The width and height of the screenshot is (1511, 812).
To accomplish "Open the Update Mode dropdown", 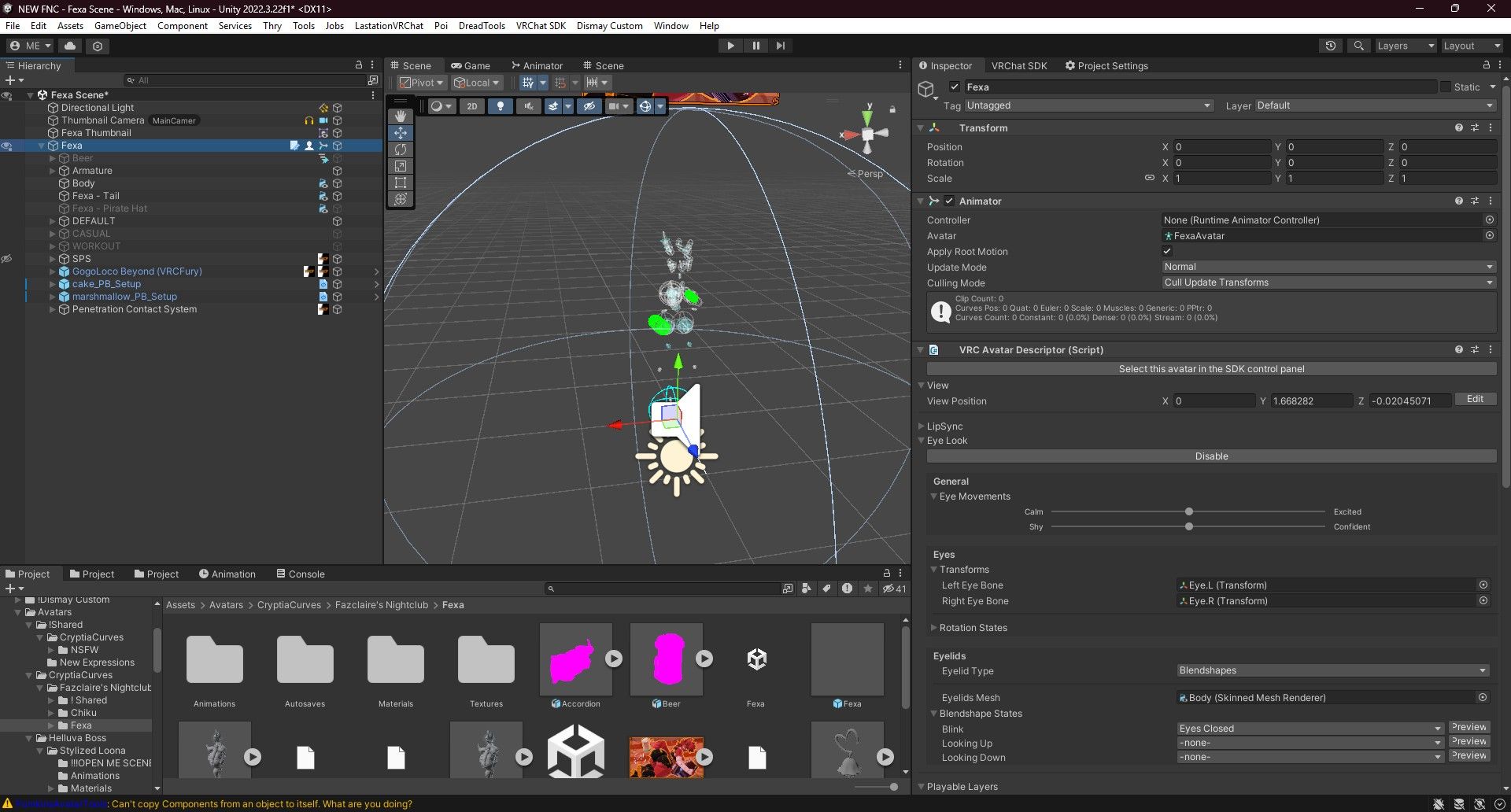I will coord(1328,267).
